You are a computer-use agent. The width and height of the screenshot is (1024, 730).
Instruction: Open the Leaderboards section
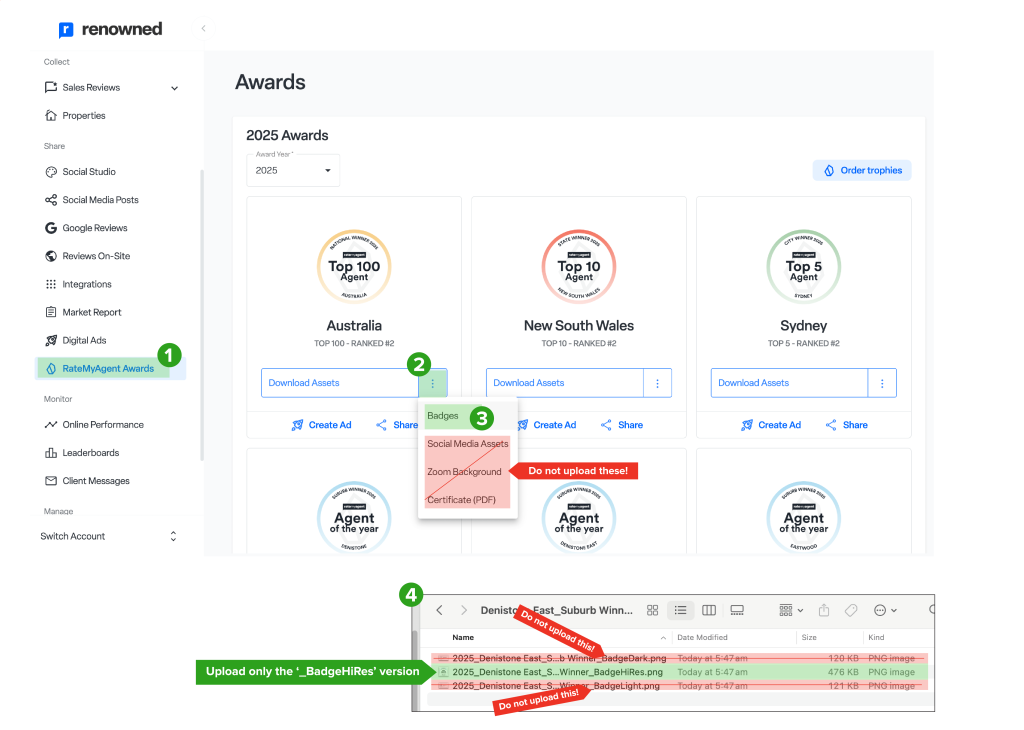pyautogui.click(x=90, y=453)
